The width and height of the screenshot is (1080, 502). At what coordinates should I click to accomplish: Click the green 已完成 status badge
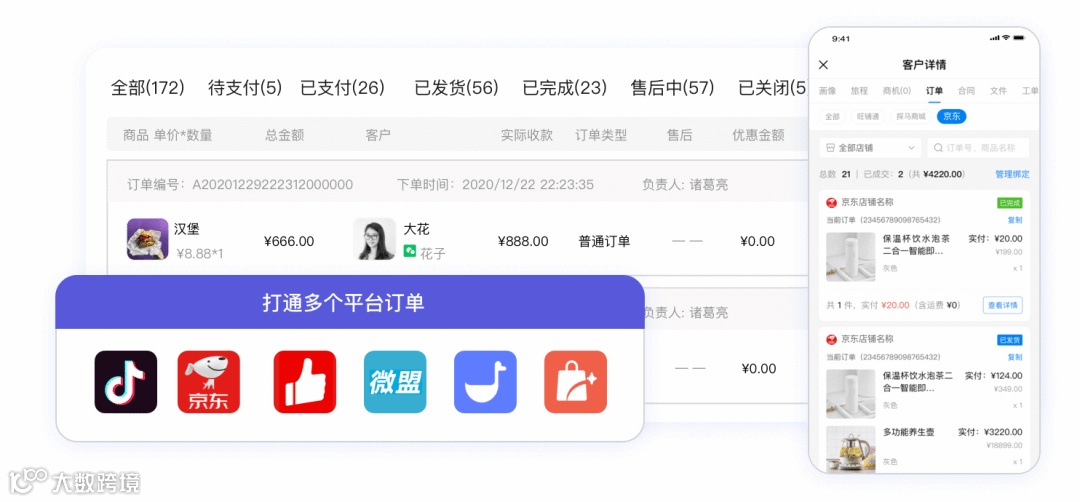click(1009, 203)
